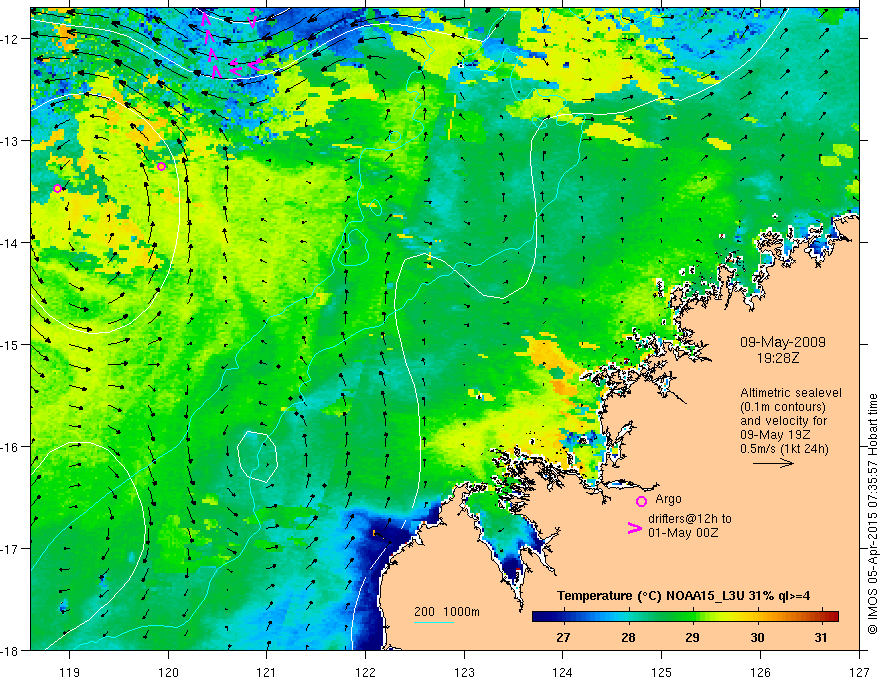Click the longitude label 126

click(x=760, y=672)
